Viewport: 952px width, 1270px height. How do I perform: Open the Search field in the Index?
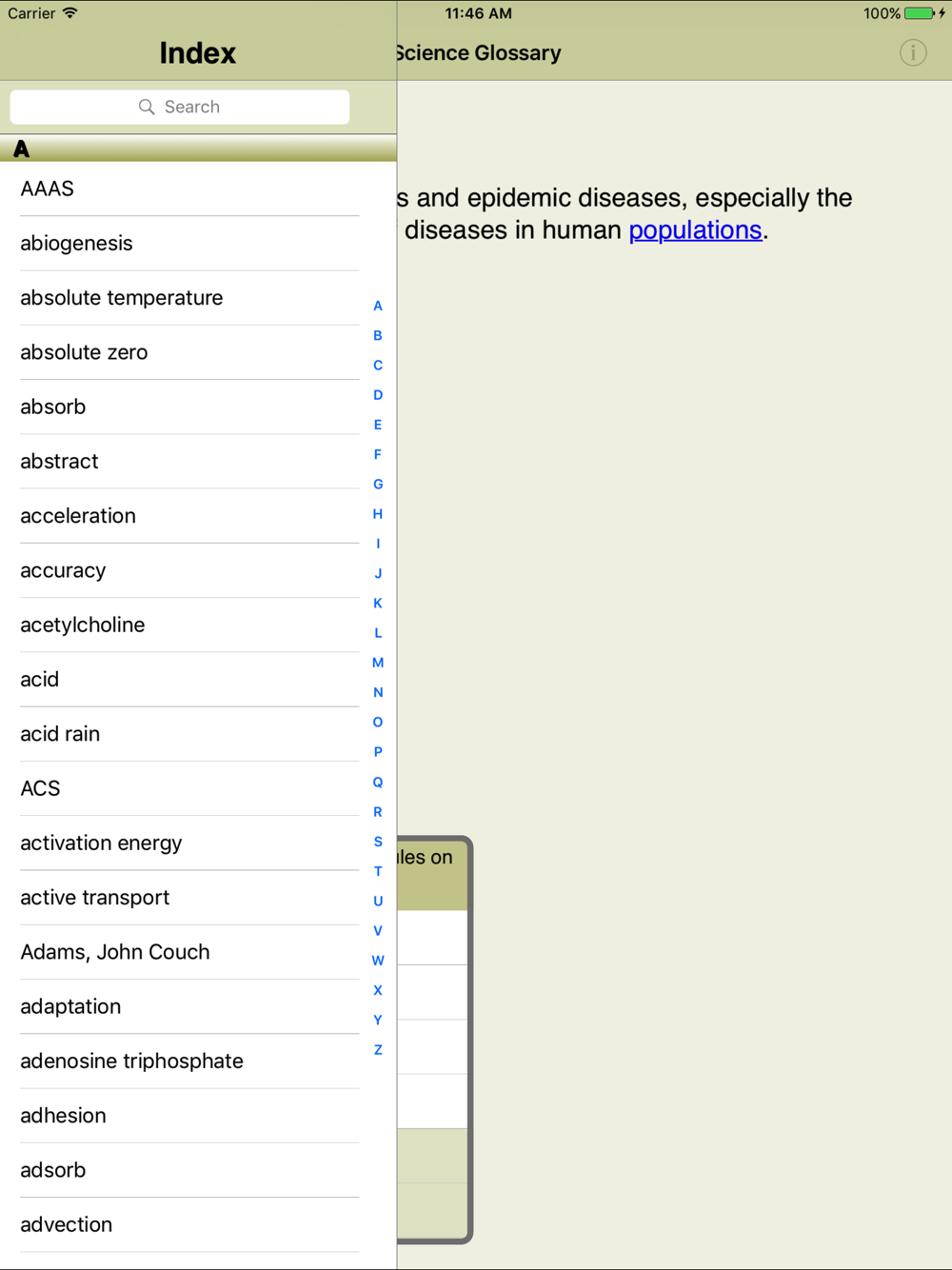[x=180, y=107]
